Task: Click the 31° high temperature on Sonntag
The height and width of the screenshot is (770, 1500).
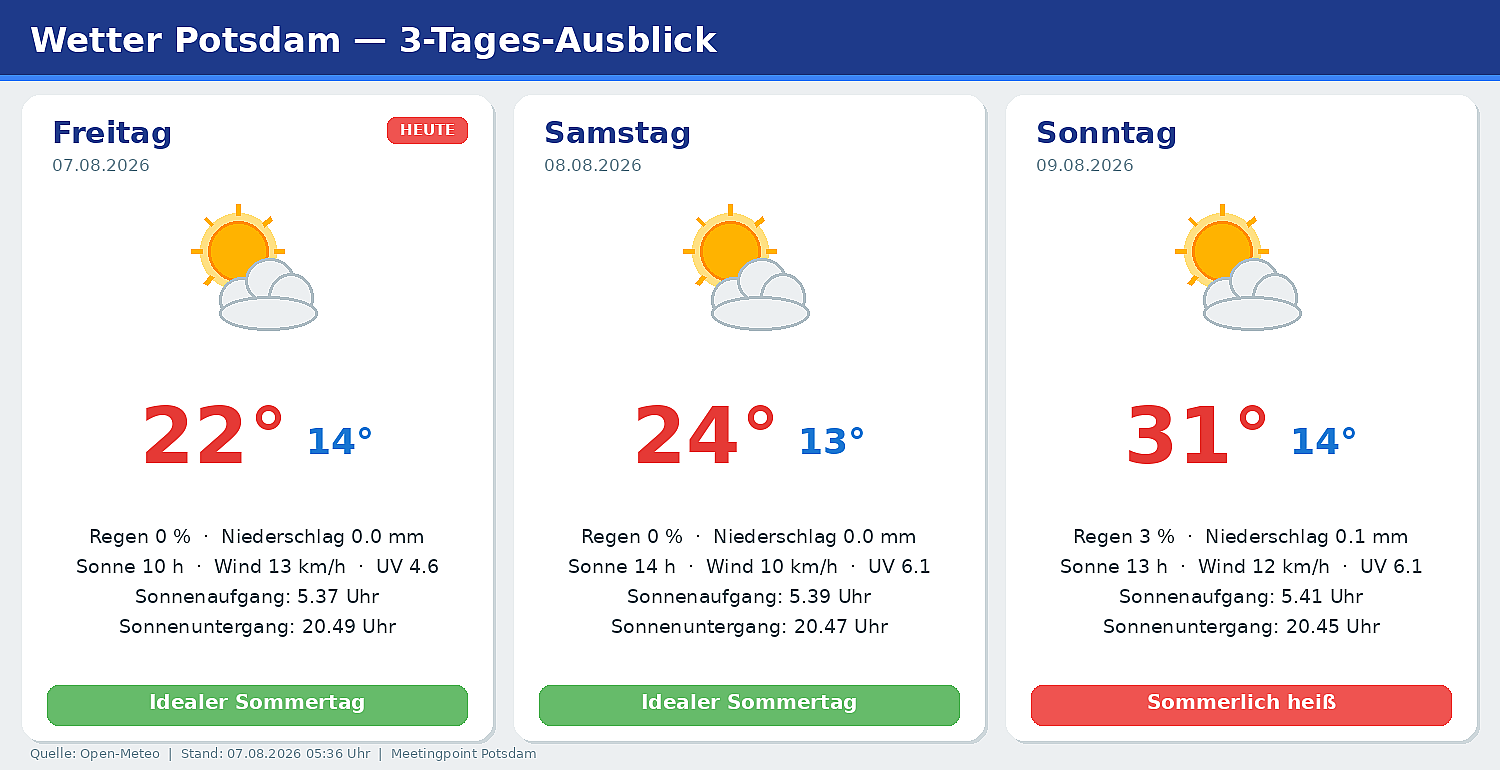Action: coord(1196,437)
